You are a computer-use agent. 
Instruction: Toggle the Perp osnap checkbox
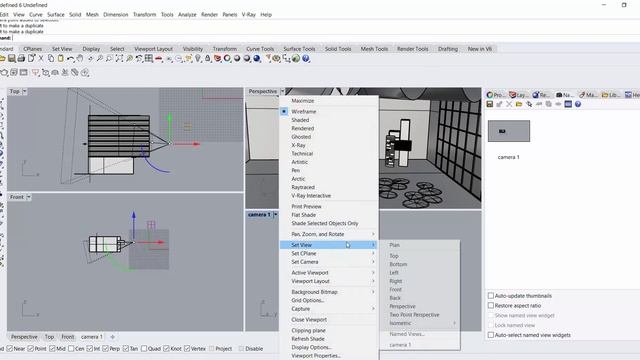pyautogui.click(x=105, y=349)
